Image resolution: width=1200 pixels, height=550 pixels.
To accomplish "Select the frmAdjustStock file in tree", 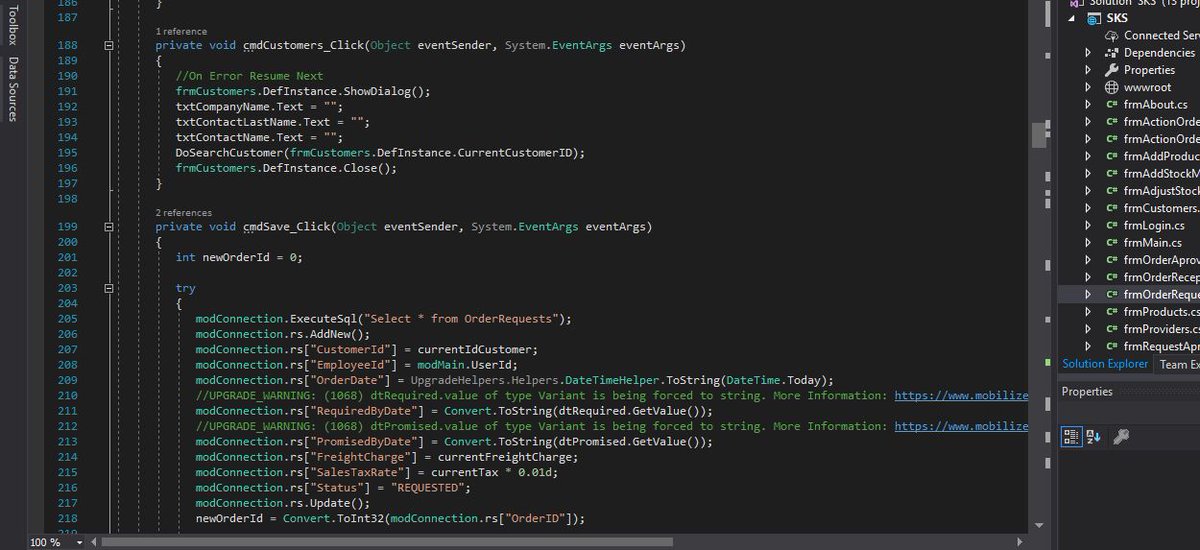I will click(x=1161, y=191).
